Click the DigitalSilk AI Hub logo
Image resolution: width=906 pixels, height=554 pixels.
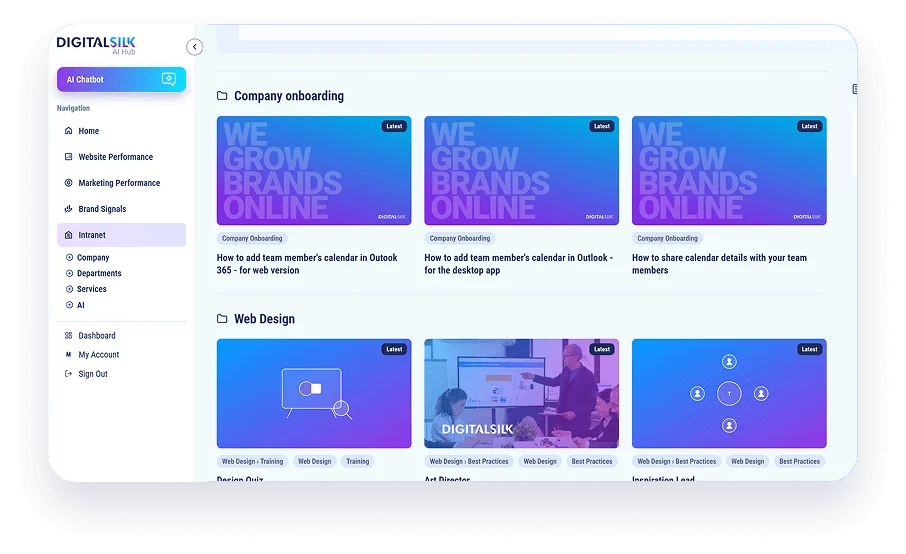(x=96, y=45)
